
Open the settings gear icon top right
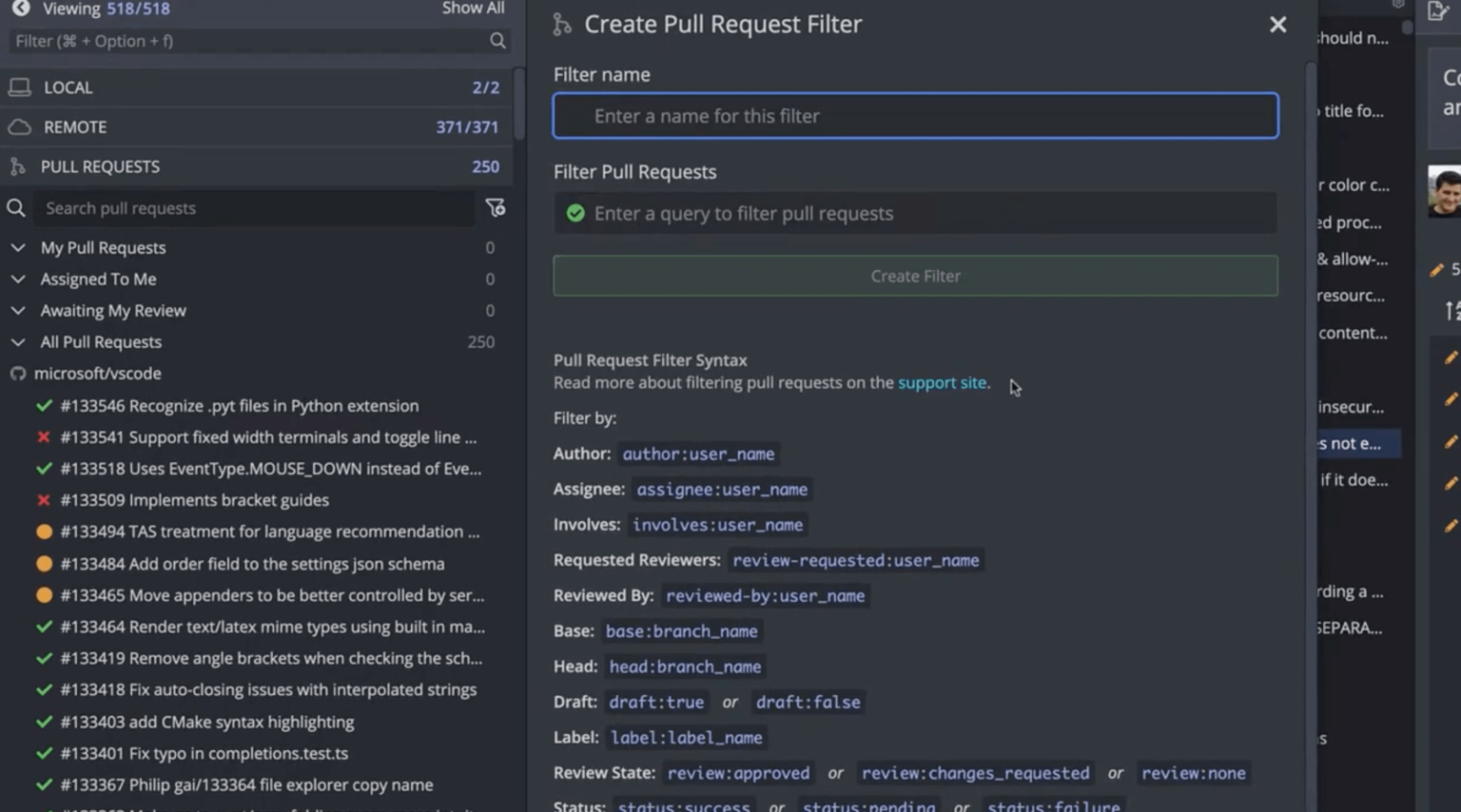[x=1398, y=5]
